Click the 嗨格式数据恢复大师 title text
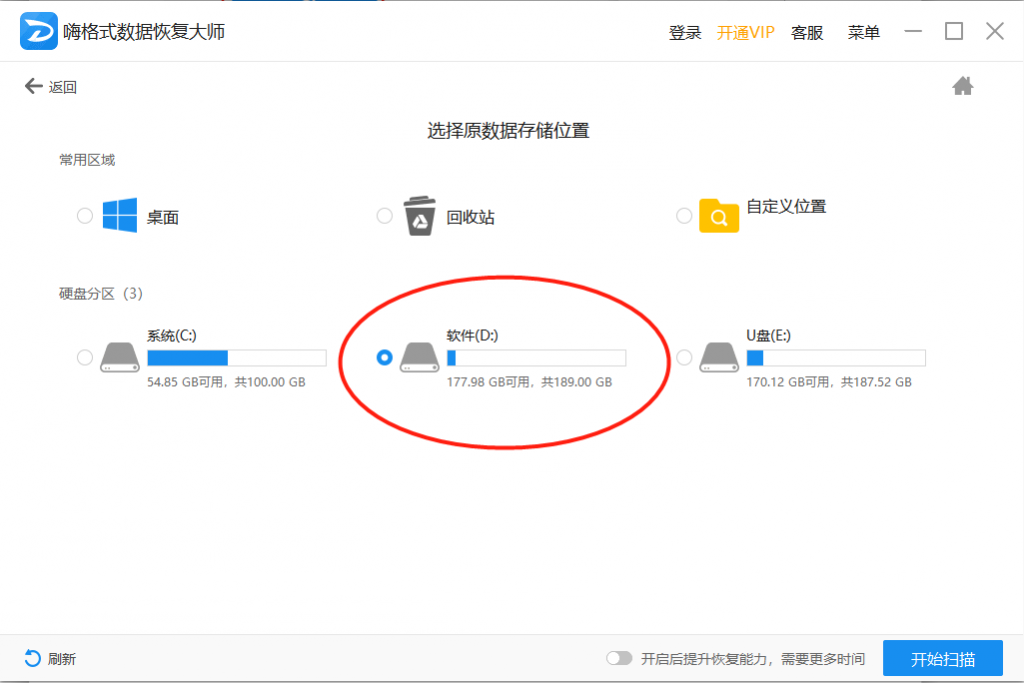 (144, 31)
